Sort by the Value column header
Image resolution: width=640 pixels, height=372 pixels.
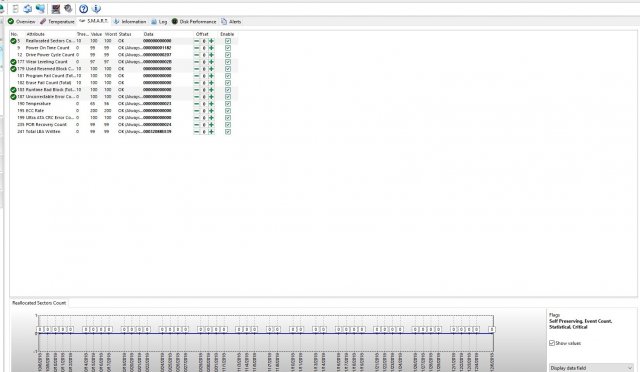click(96, 34)
